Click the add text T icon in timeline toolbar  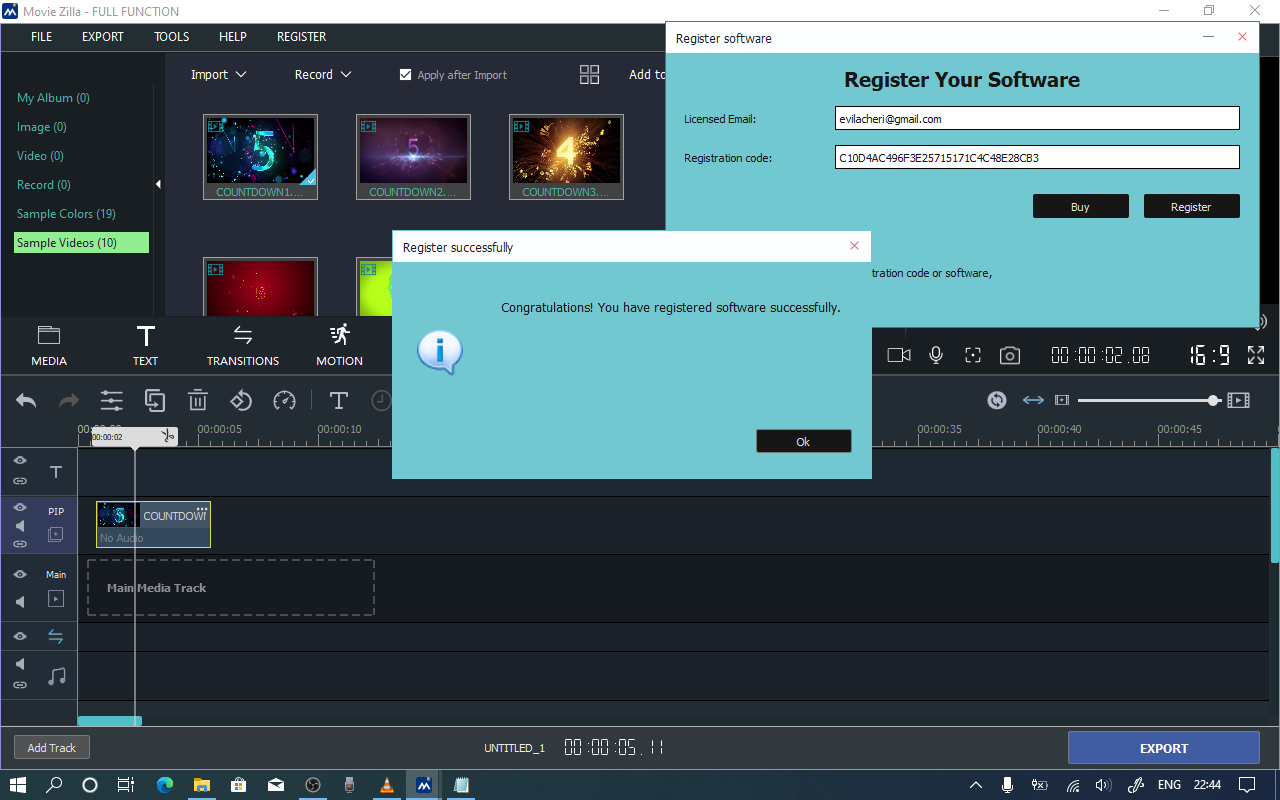point(339,401)
